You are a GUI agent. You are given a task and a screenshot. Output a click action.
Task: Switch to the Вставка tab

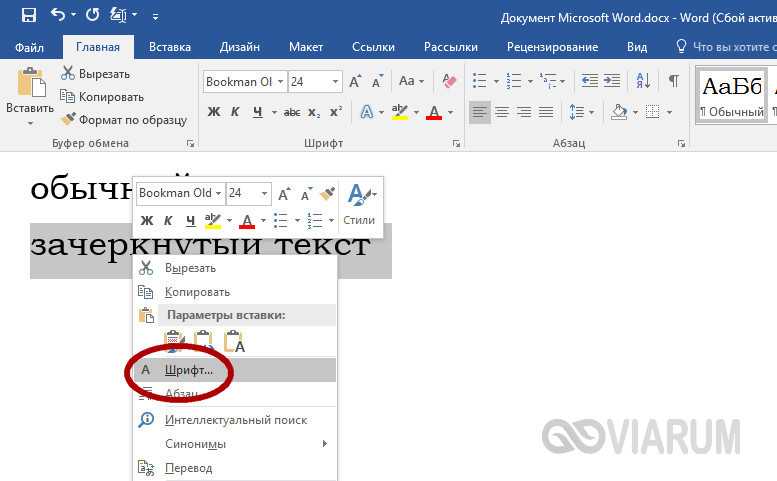coord(170,47)
